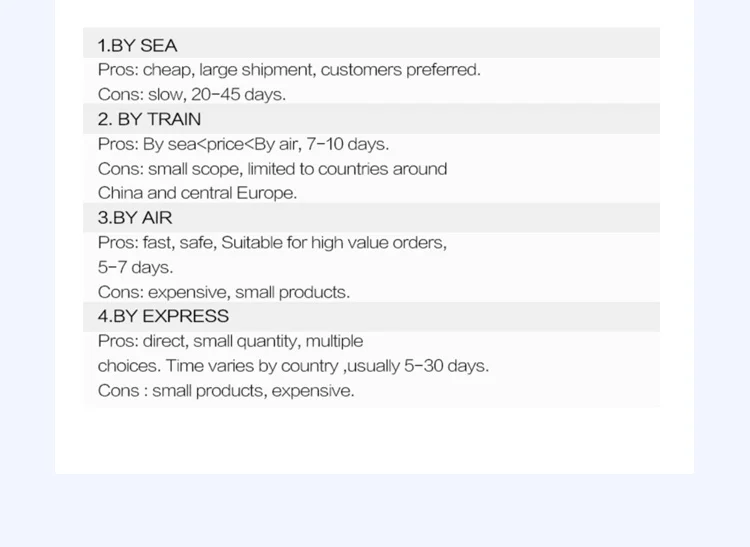The image size is (750, 547).
Task: Click 'China and central Europe.' line
Action: [197, 193]
